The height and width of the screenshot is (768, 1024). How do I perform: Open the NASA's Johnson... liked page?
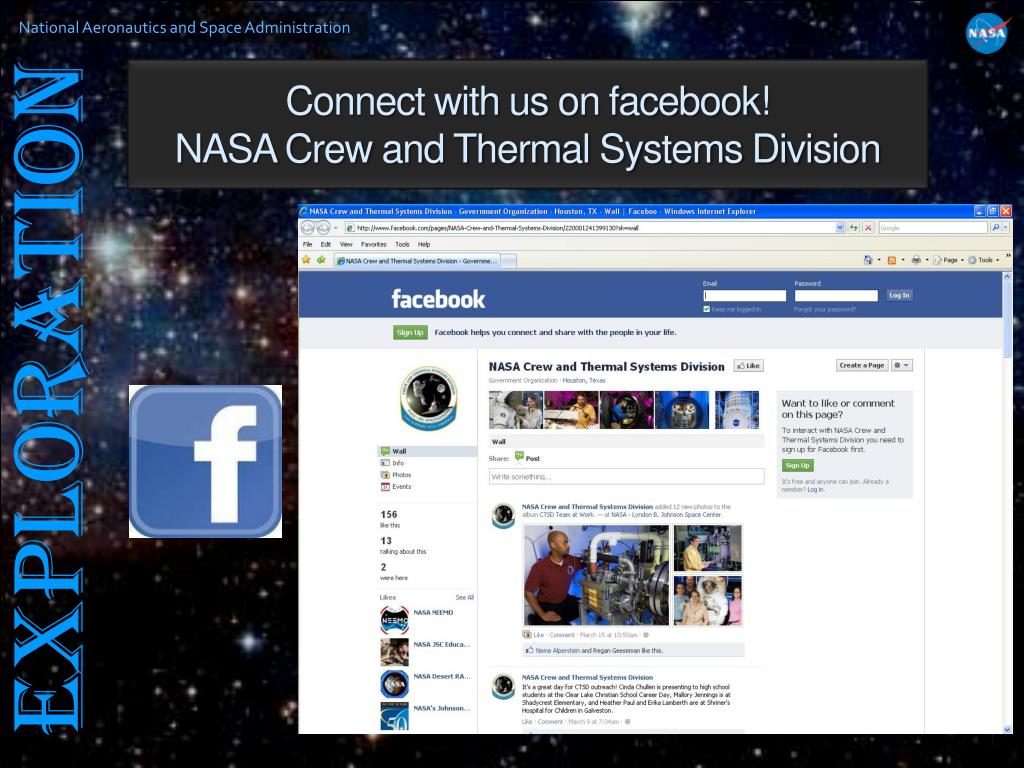click(x=441, y=709)
